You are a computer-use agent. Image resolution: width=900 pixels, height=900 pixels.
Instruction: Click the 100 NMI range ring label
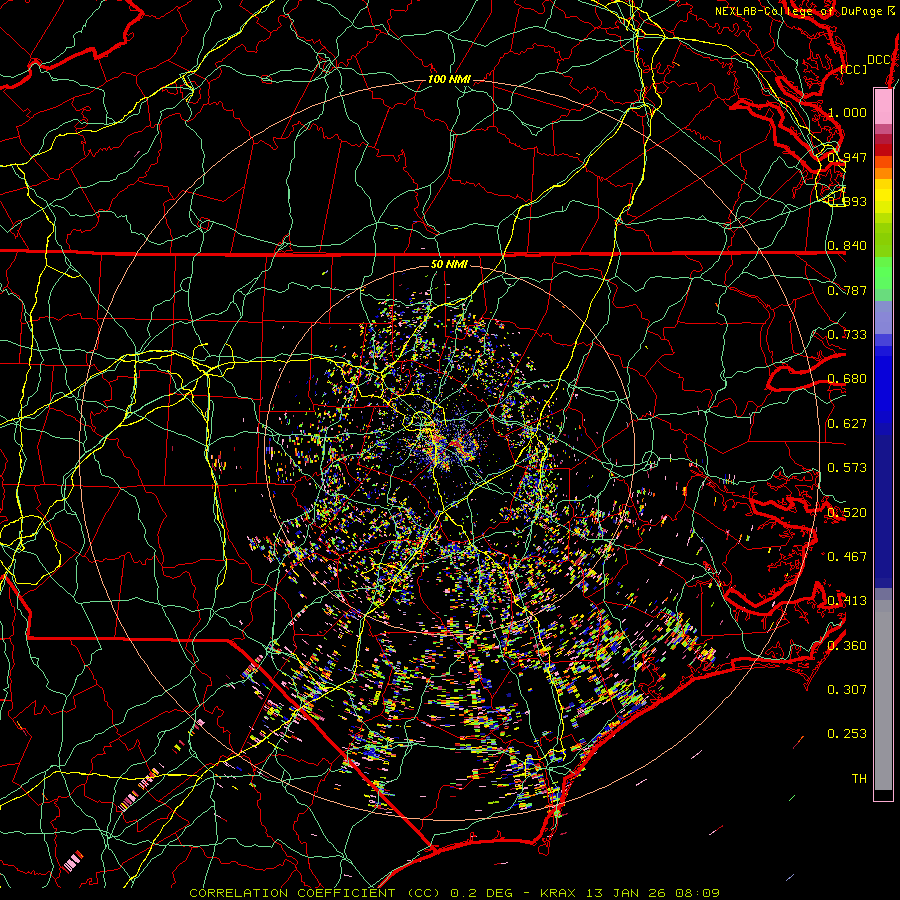[x=449, y=79]
